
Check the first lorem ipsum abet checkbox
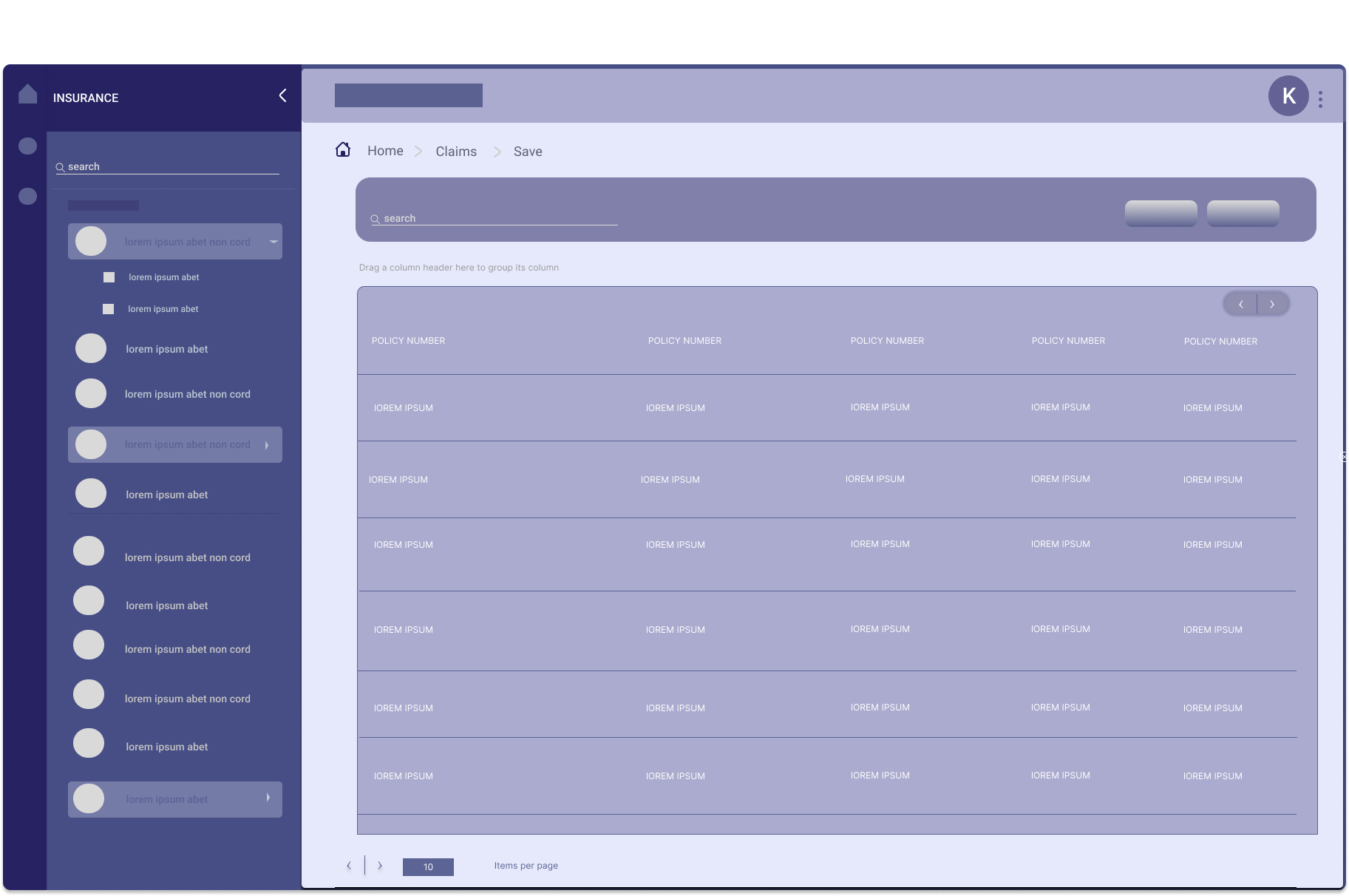coord(109,277)
